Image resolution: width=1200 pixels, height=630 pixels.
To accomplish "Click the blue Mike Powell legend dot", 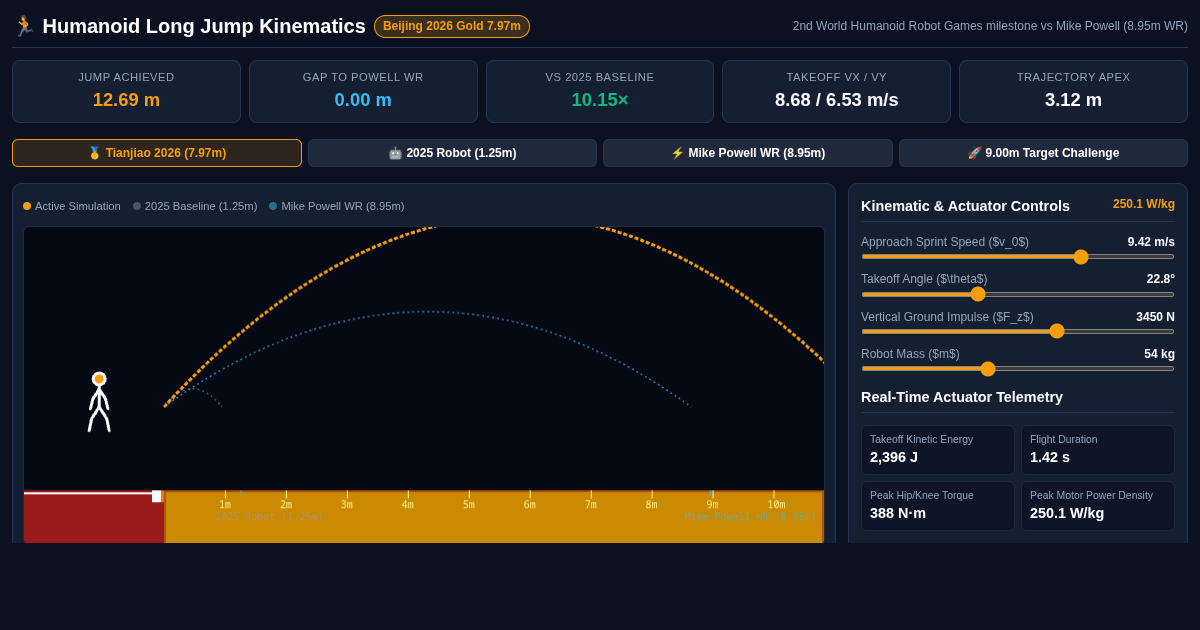I will coord(273,206).
